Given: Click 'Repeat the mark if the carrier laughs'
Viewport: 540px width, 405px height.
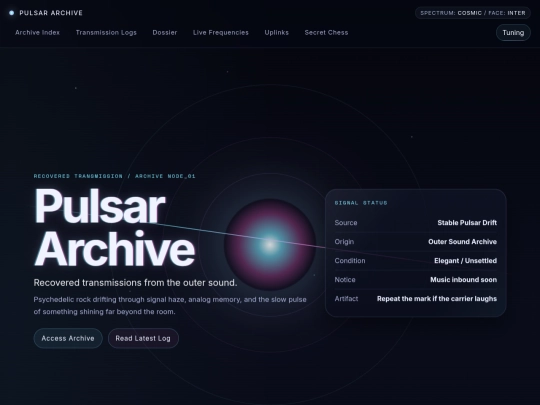Looking at the screenshot, I should (x=437, y=299).
